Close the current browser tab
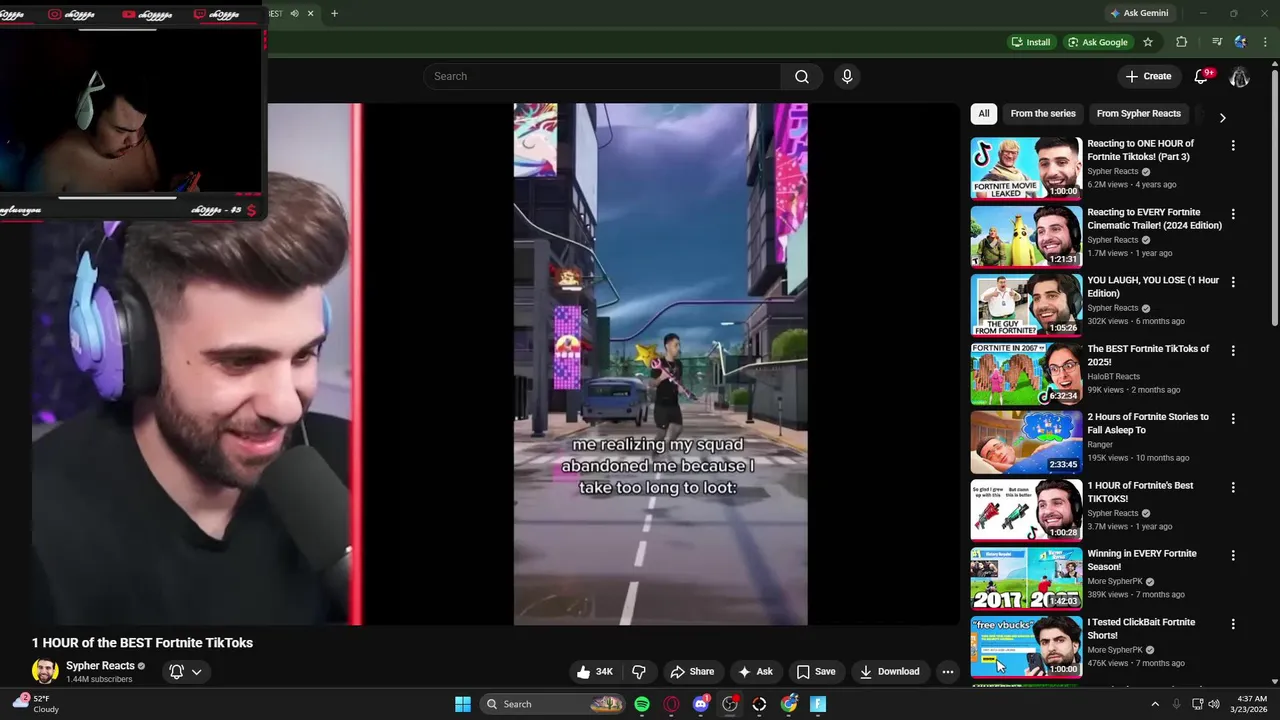This screenshot has height=720, width=1280. [311, 14]
